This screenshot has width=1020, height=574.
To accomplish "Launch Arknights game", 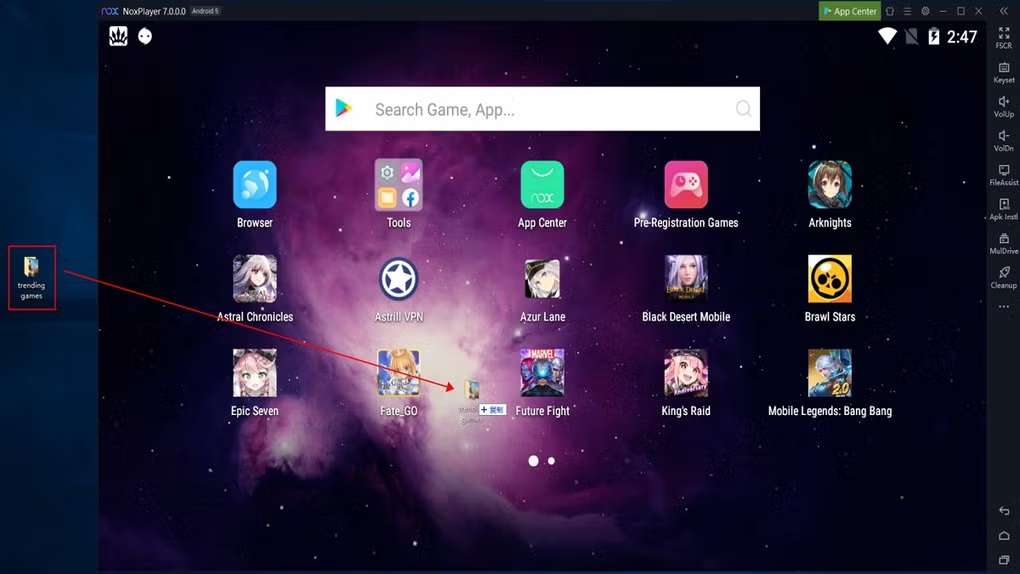I will [829, 186].
